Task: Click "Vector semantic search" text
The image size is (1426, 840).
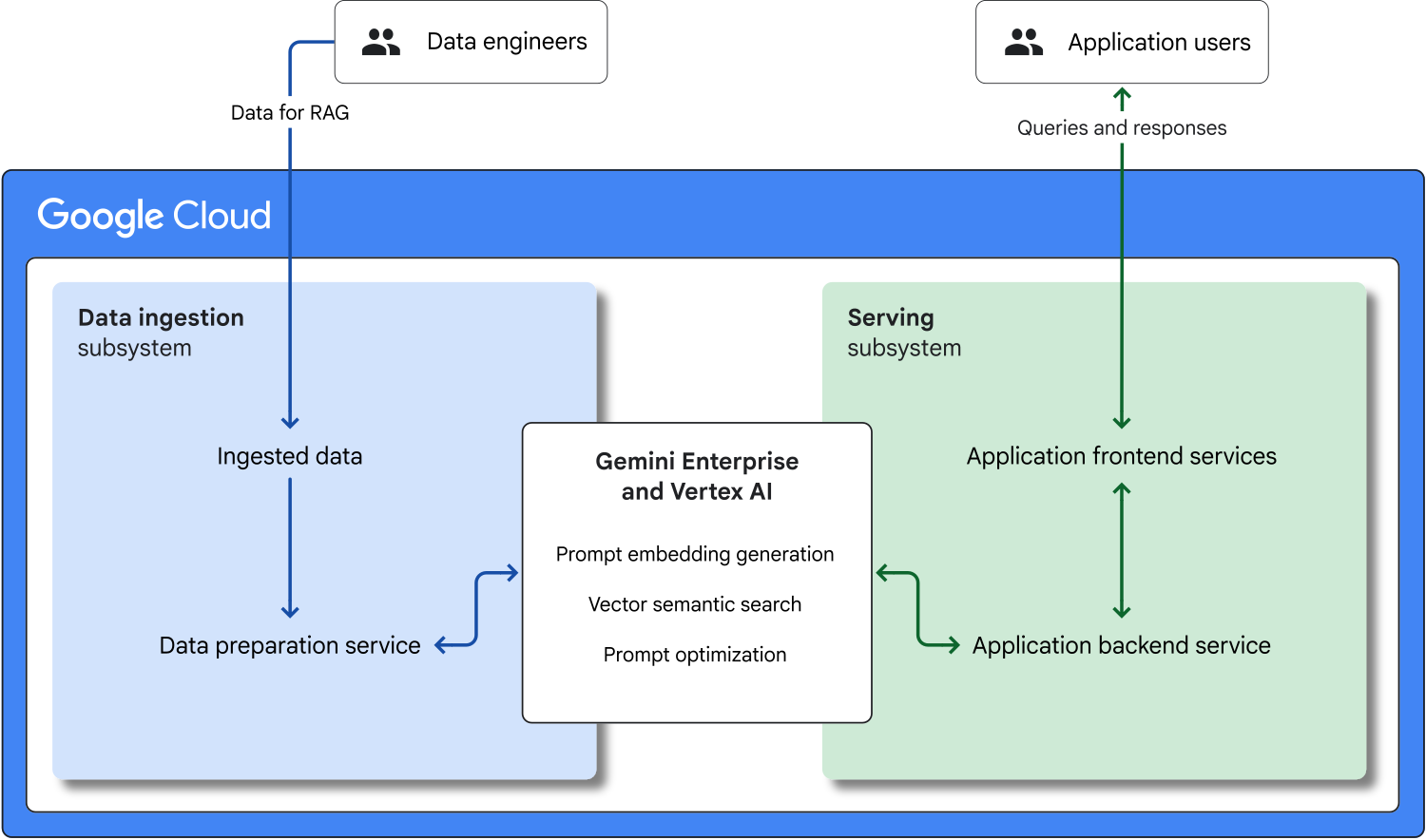Action: coord(695,604)
